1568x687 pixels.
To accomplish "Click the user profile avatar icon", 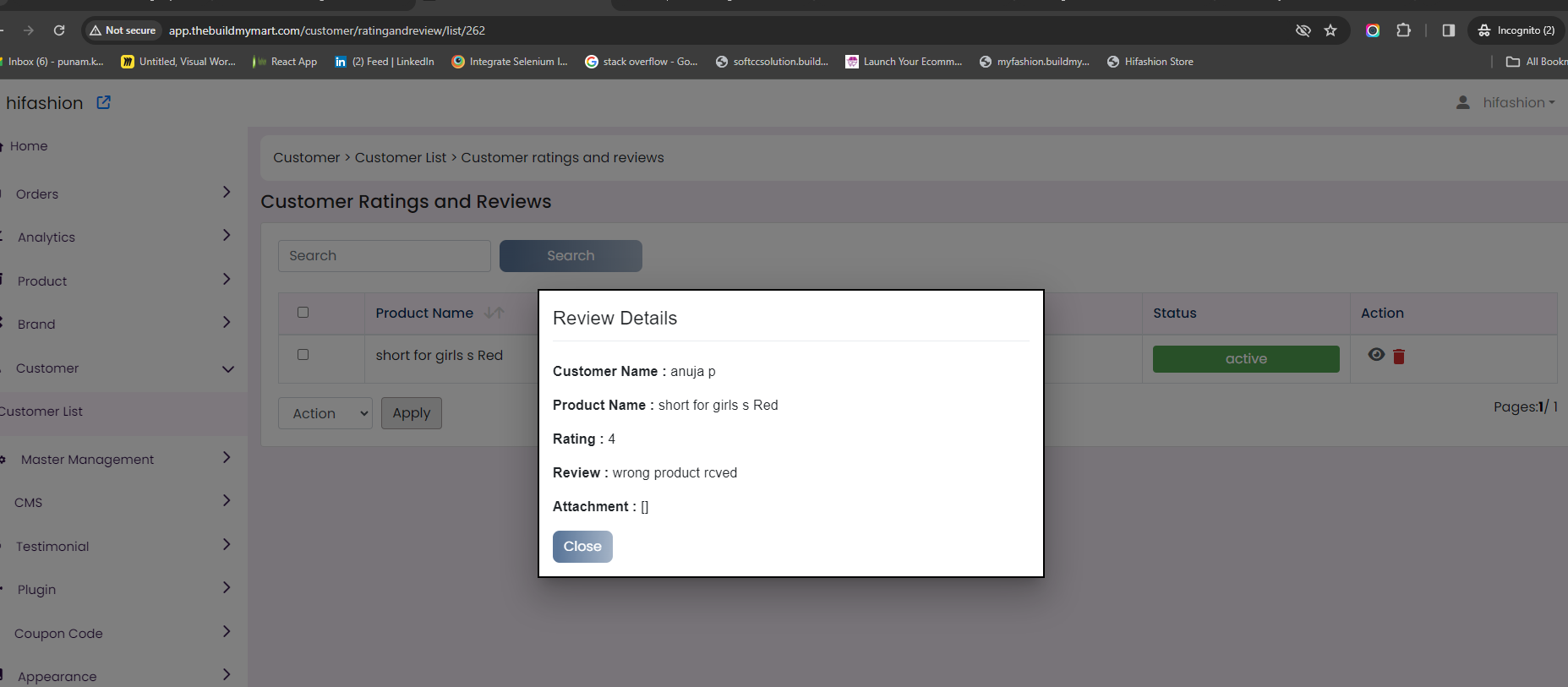I will pos(1462,102).
